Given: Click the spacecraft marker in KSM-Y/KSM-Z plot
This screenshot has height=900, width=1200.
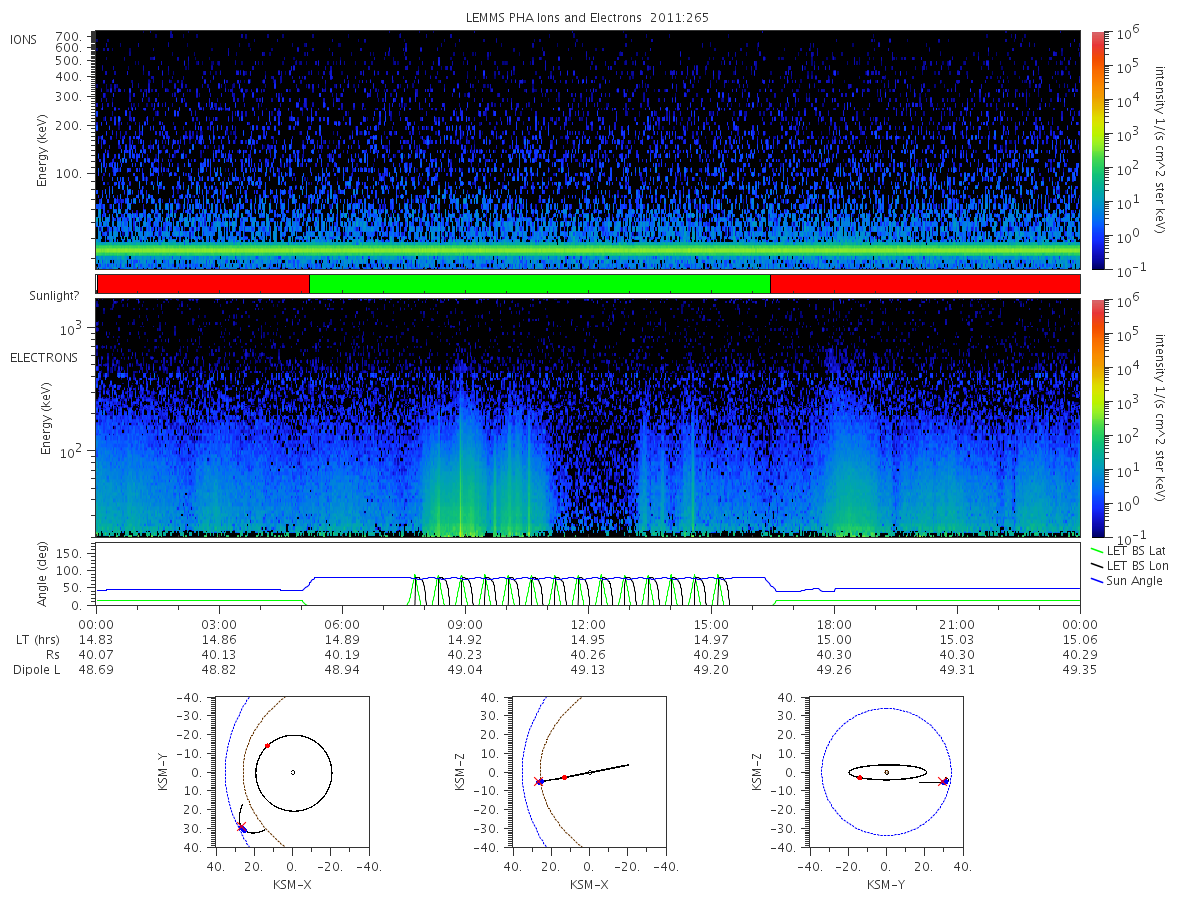Looking at the screenshot, I should [x=945, y=781].
